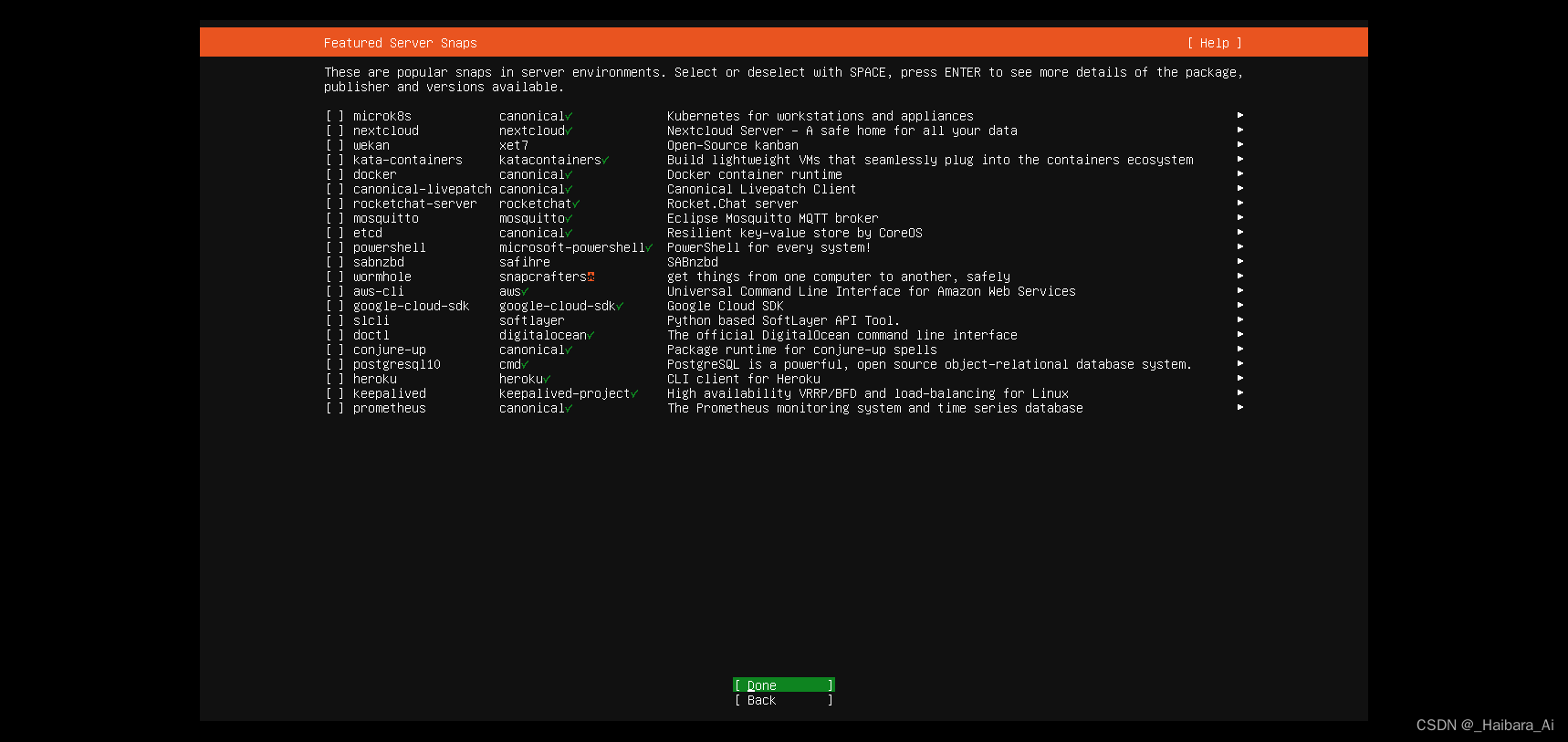
Task: Select the xet7 publisher text
Action: tap(514, 145)
